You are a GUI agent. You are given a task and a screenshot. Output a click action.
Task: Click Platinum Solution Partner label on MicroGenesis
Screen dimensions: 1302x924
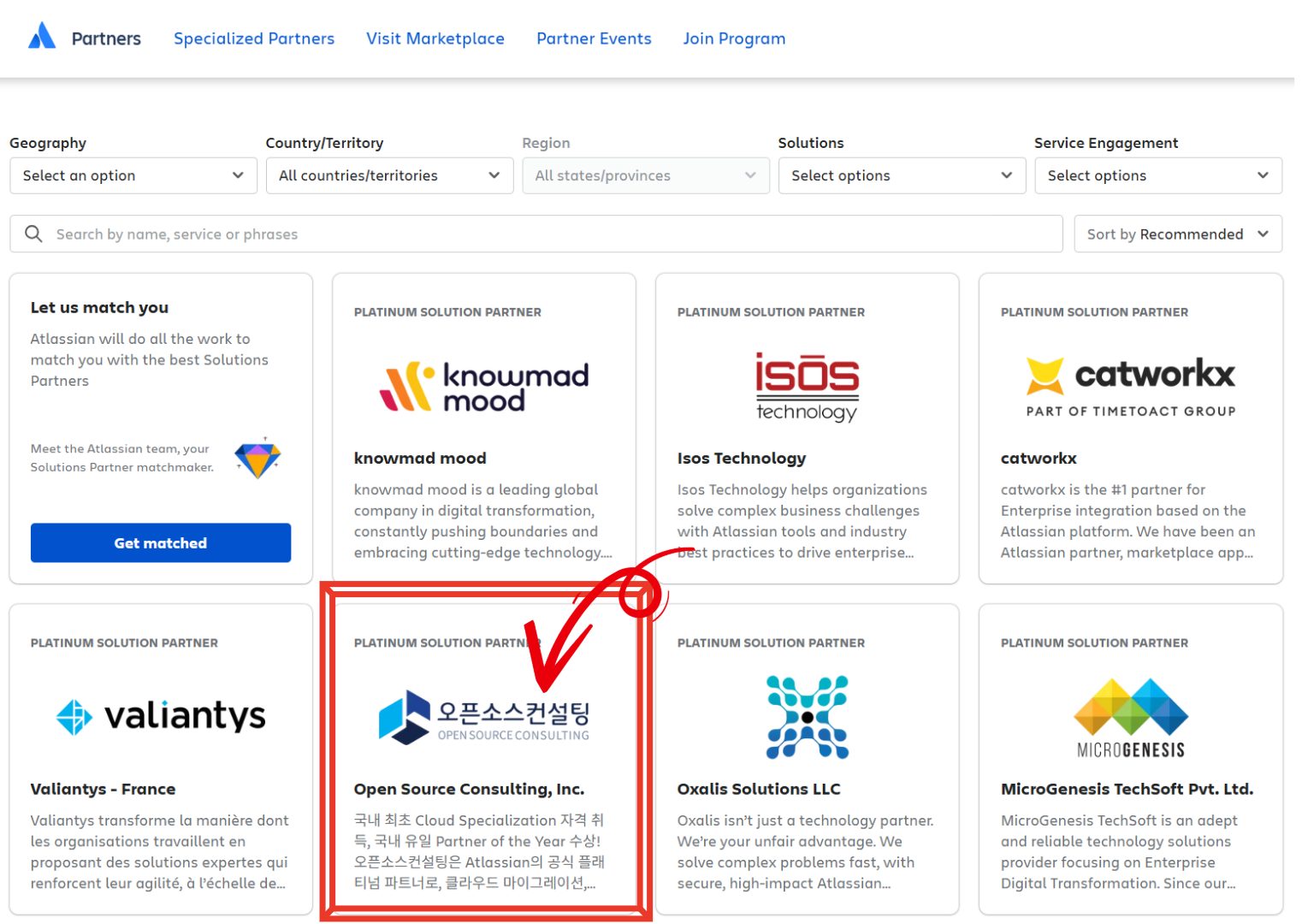(1094, 643)
